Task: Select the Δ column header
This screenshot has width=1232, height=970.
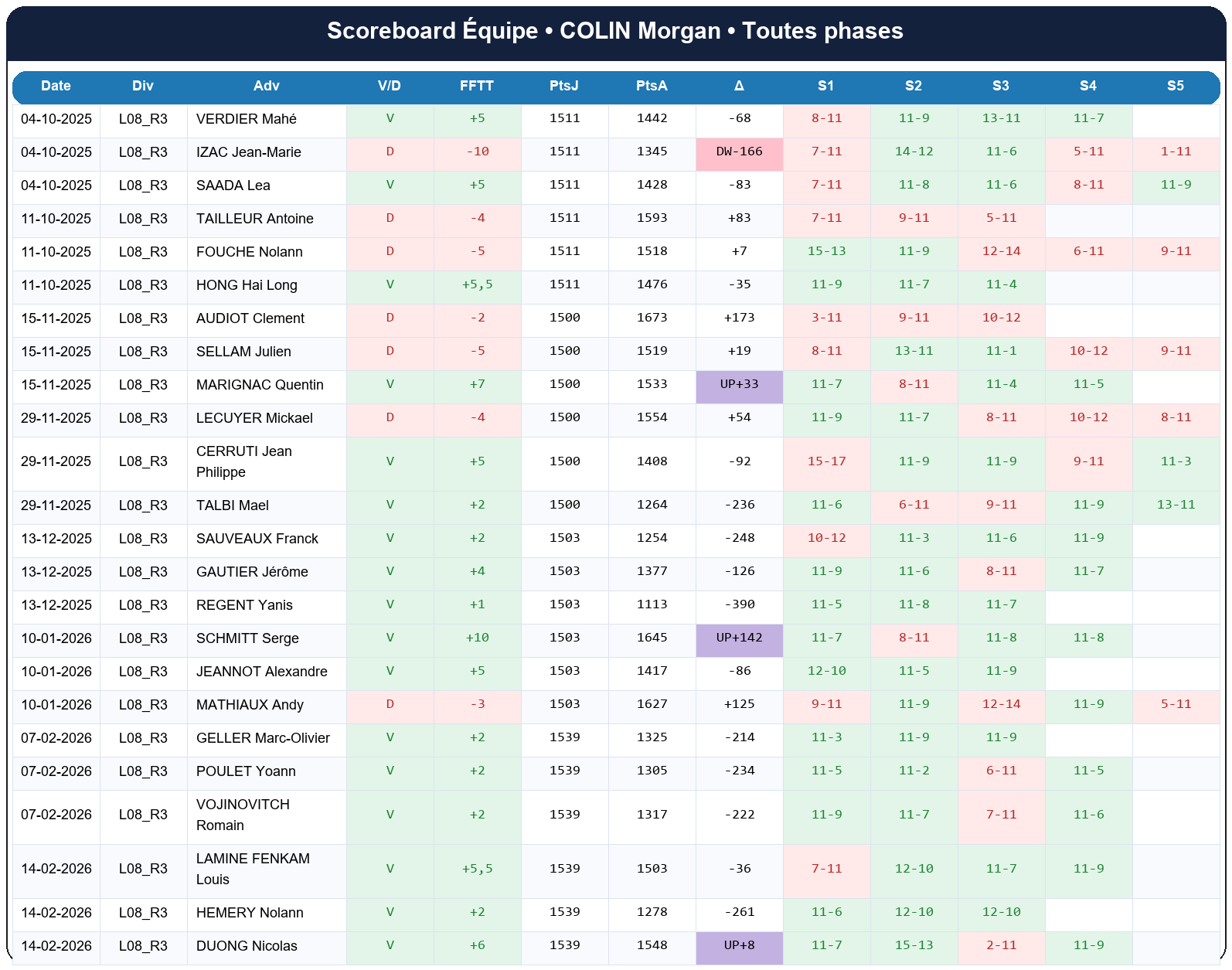Action: 739,86
